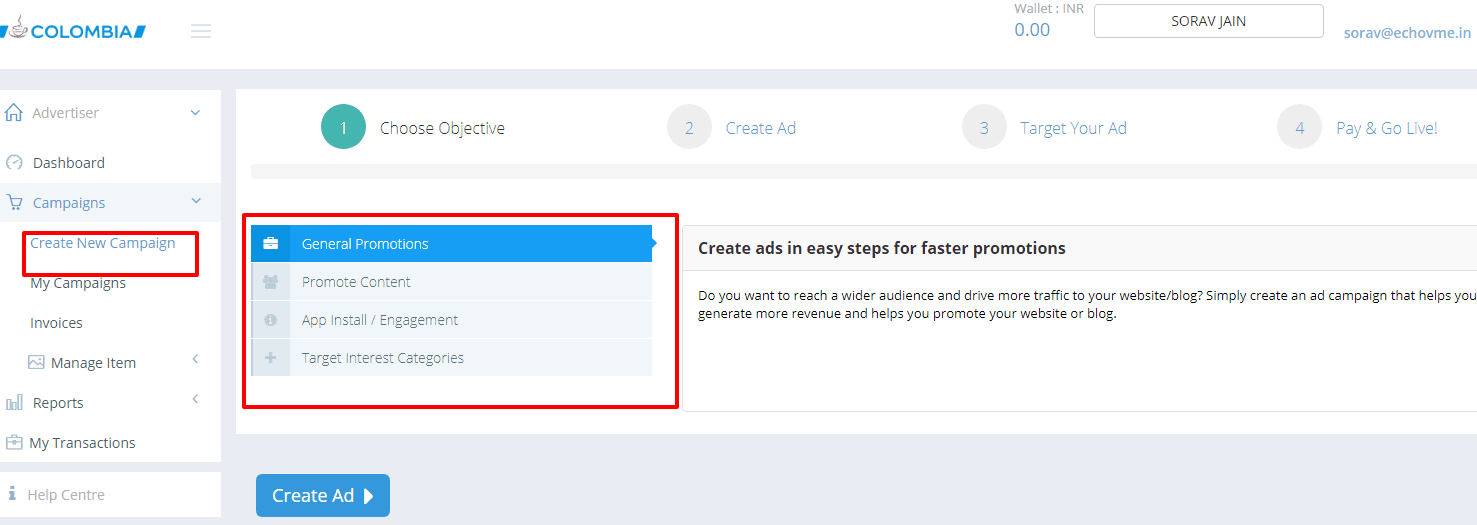Open My Campaigns

[x=78, y=283]
